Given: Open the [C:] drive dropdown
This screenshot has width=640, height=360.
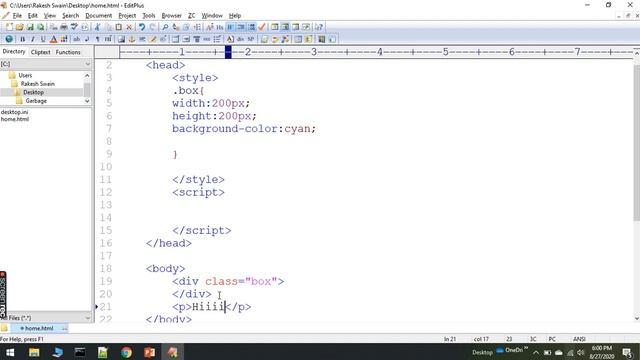Looking at the screenshot, I should [x=87, y=64].
